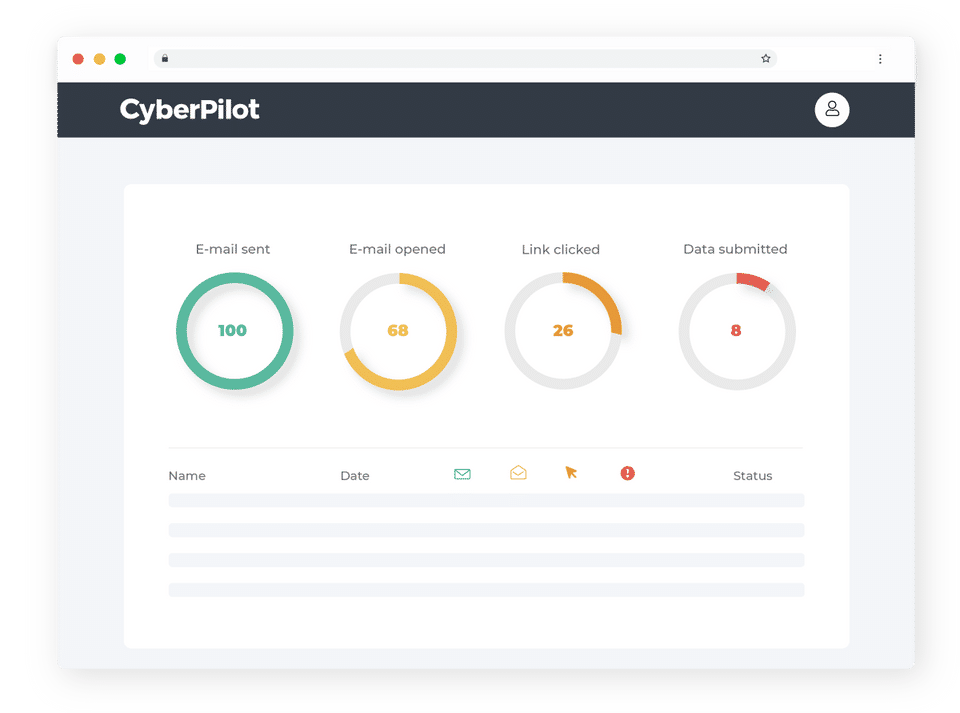960x713 pixels.
Task: Focus the browser address bar
Action: 465,59
